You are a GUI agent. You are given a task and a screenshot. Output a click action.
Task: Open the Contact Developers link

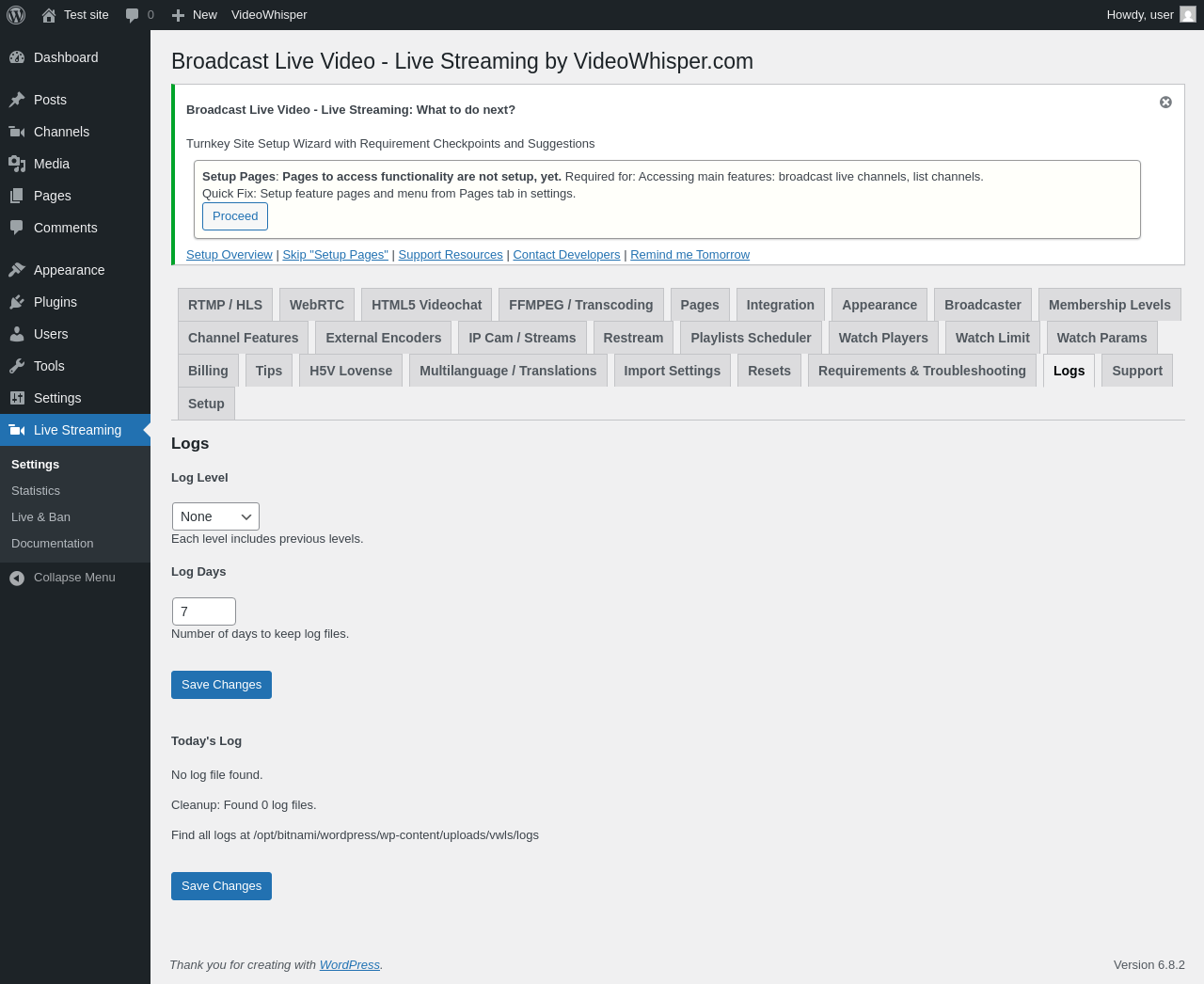point(566,255)
